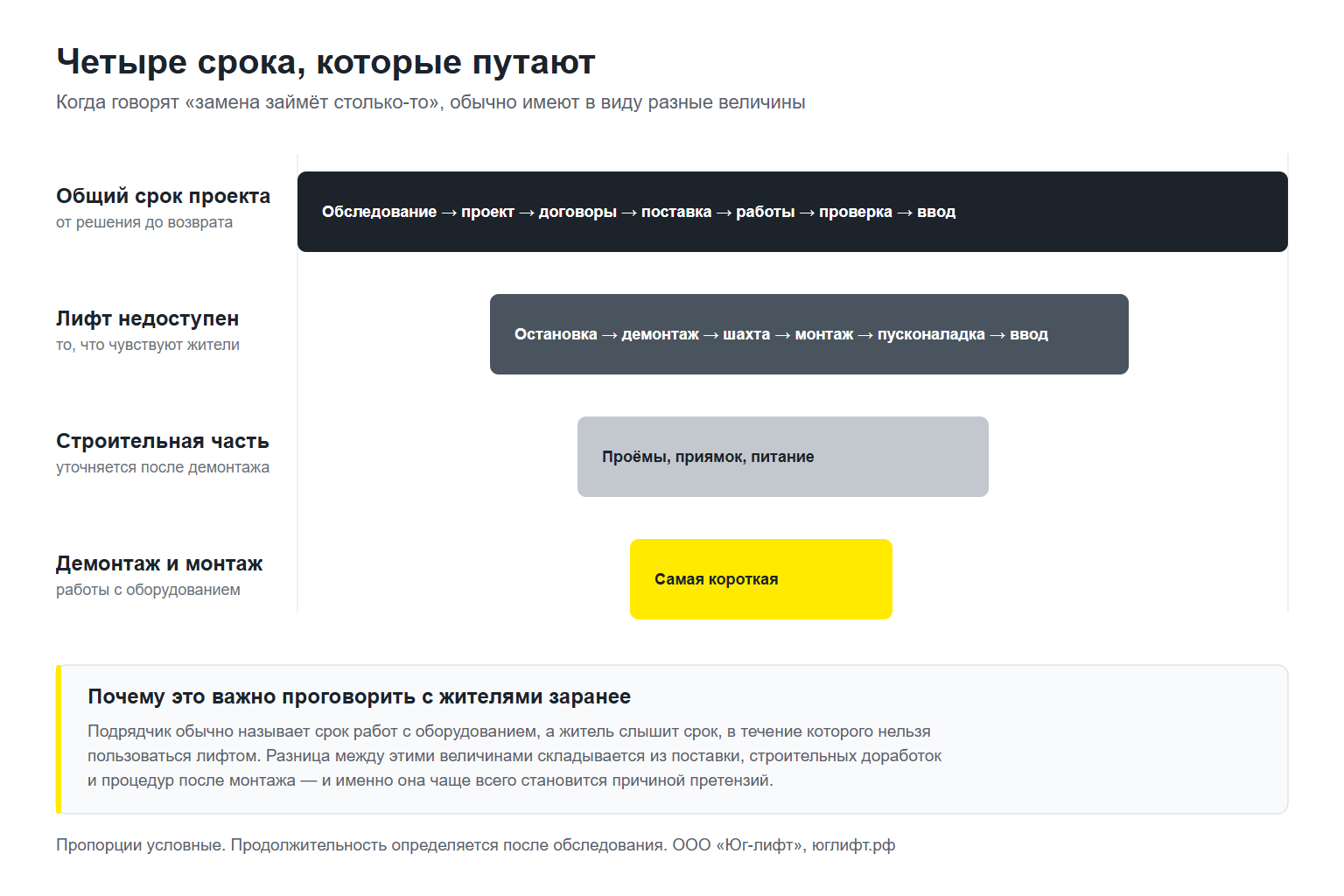Click the yellow bar «Самая короткая»
The width and height of the screenshot is (1344, 896).
[761, 579]
